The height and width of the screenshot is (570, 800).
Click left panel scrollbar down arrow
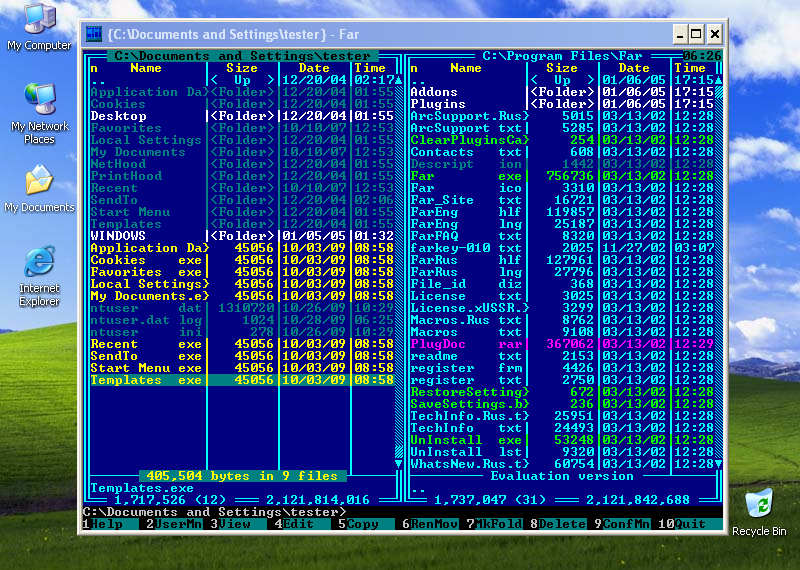coord(398,464)
